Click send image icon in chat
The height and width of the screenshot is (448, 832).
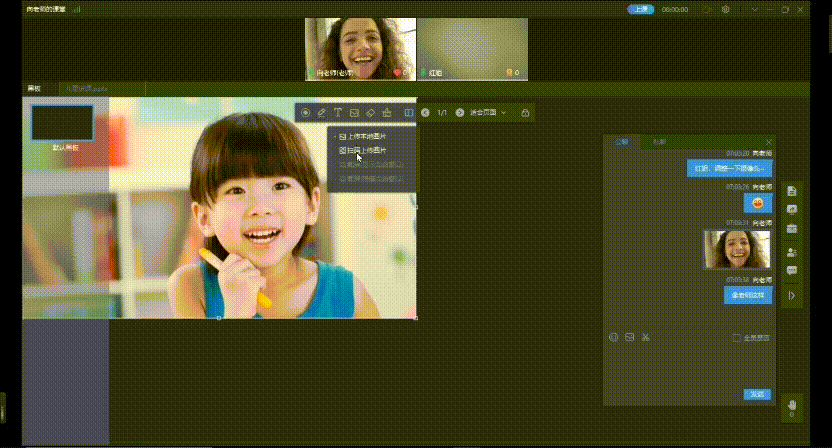[x=629, y=337]
